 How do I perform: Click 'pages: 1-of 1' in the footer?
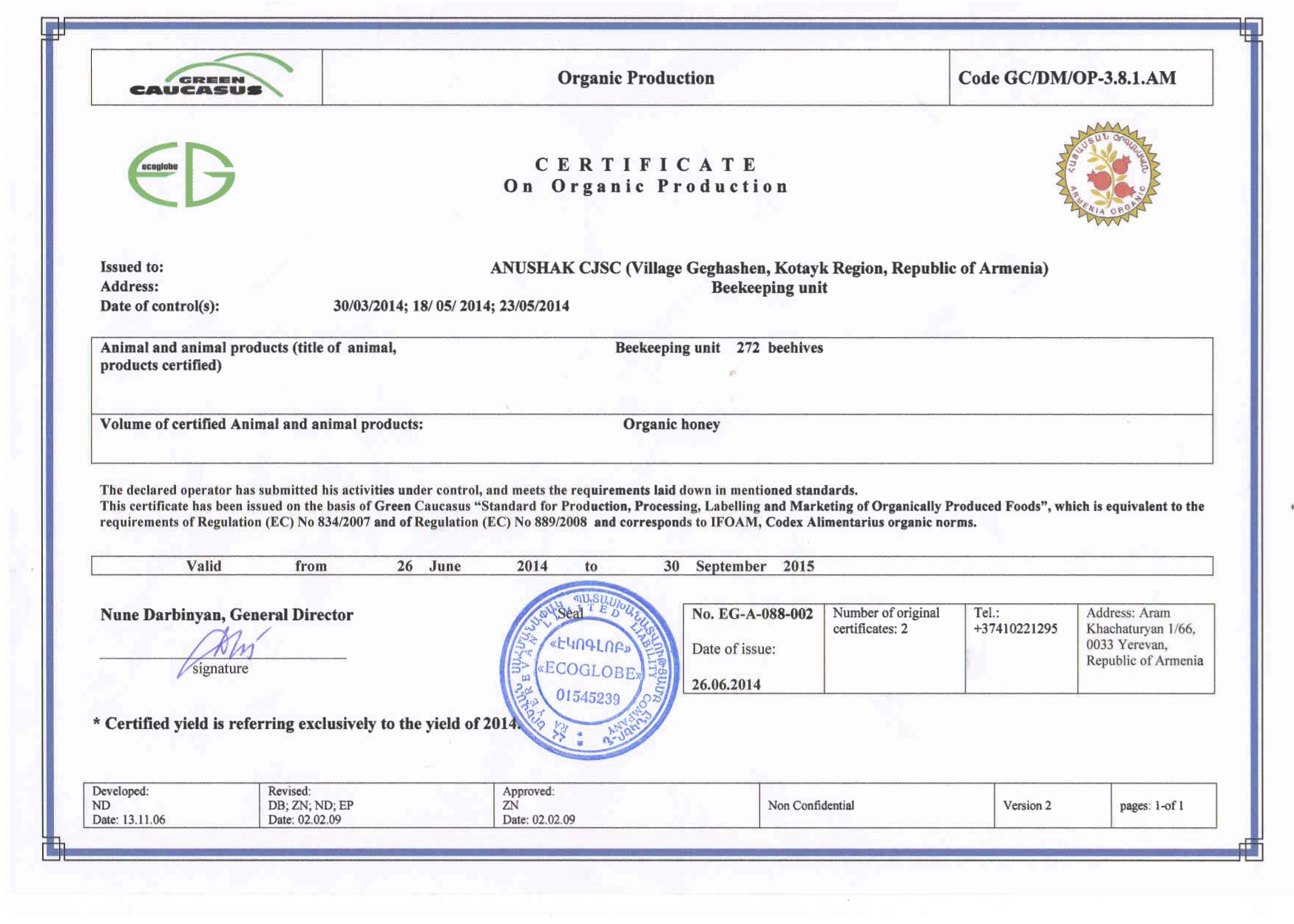[x=1152, y=806]
